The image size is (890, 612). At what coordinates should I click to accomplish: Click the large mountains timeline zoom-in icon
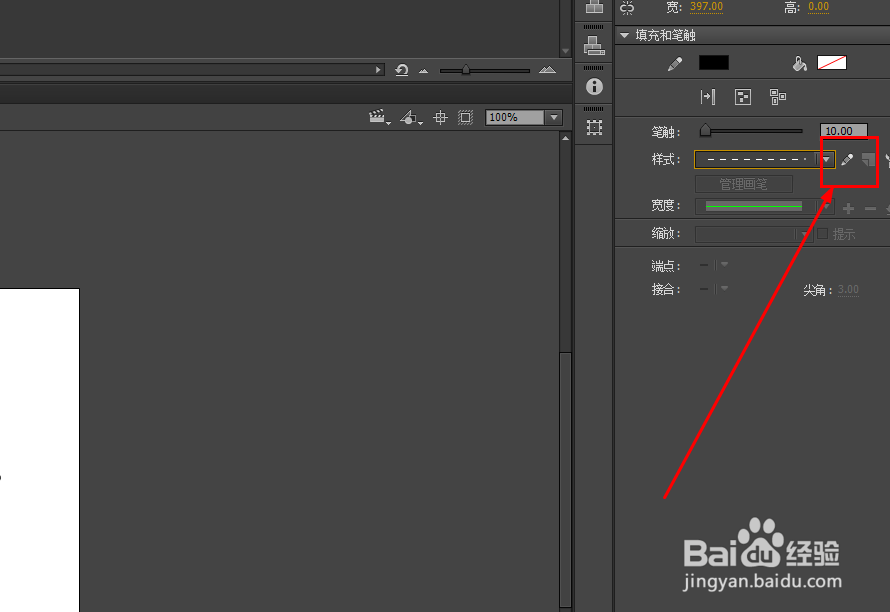(547, 70)
